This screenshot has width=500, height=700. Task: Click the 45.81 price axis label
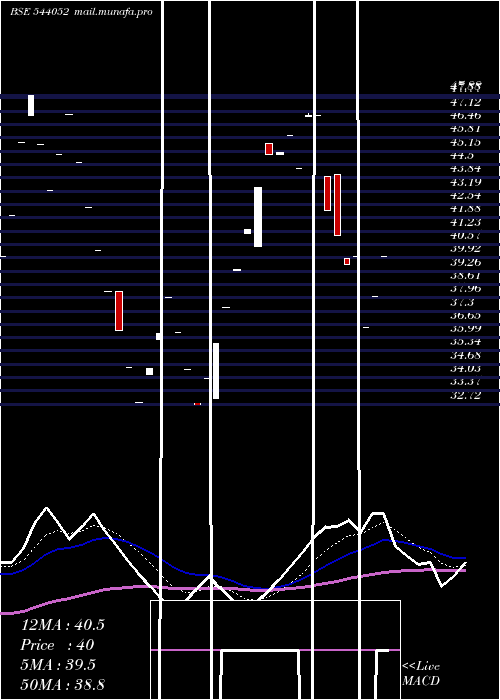pyautogui.click(x=466, y=129)
